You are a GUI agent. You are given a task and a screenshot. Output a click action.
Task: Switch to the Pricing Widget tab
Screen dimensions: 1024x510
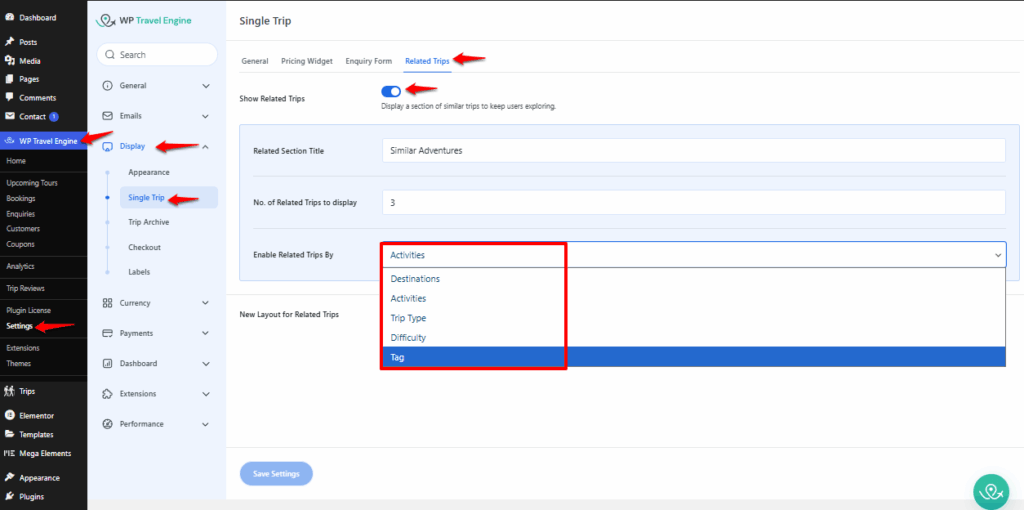(x=307, y=61)
